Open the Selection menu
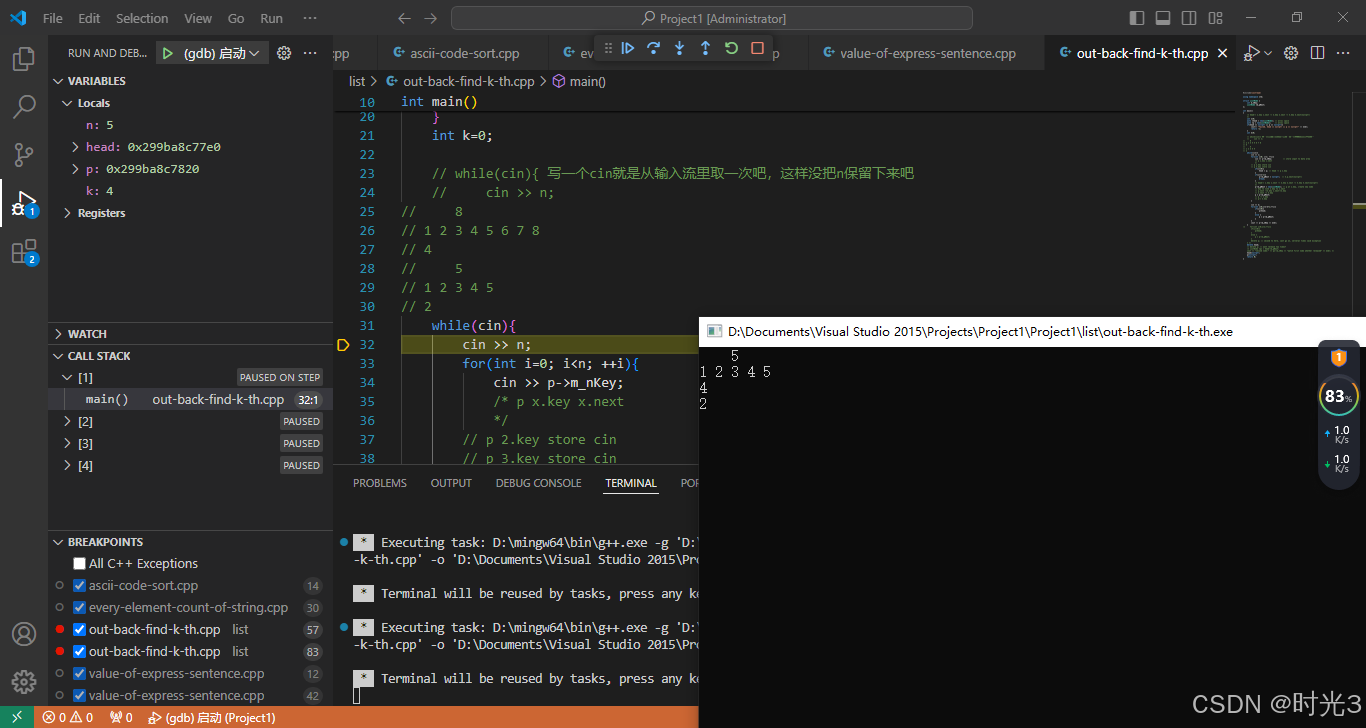 pos(142,18)
